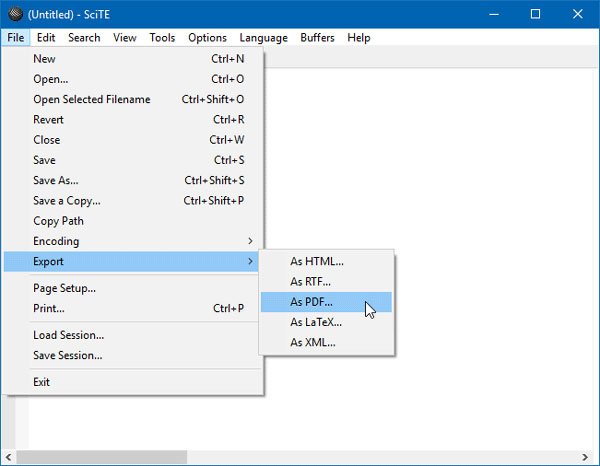Open the Search menu
Screen dimensions: 600x466
[x=84, y=37]
